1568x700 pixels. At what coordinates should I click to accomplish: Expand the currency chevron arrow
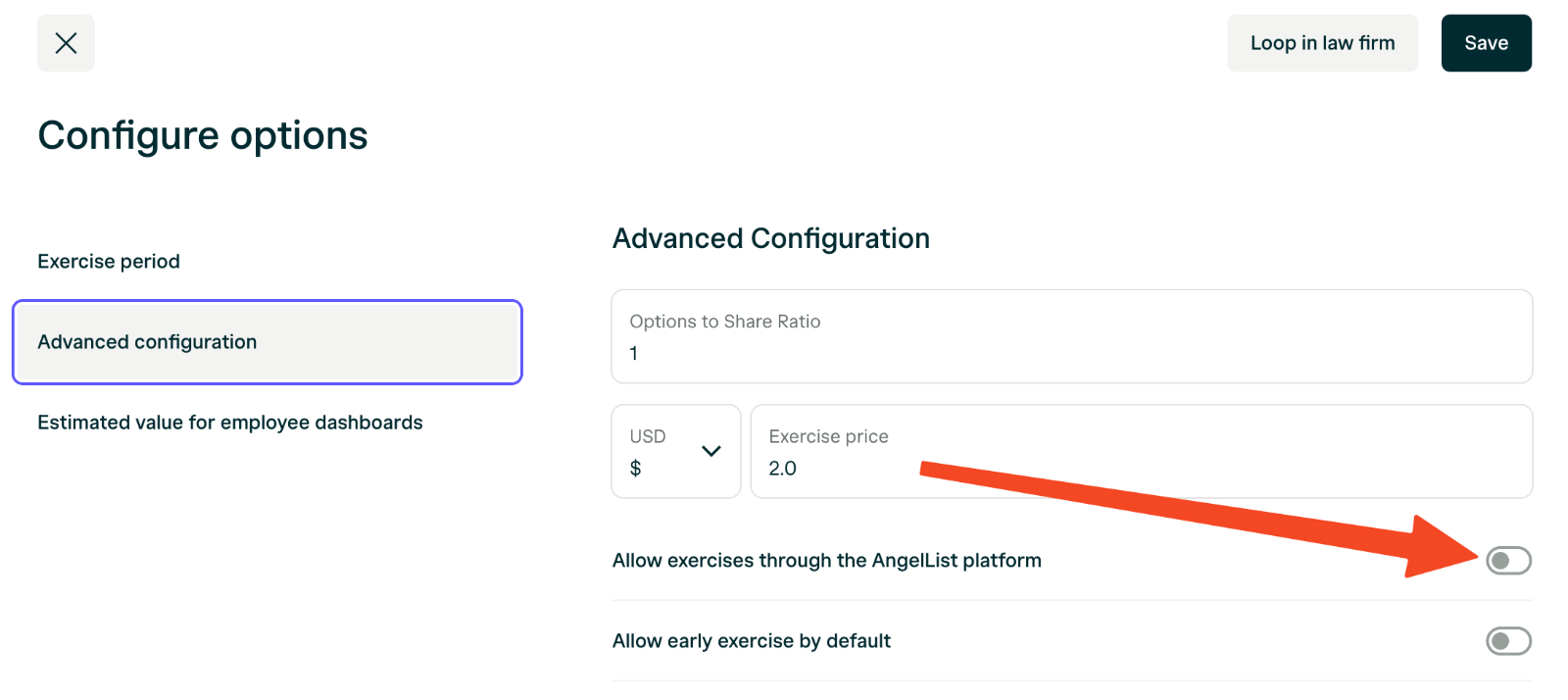click(711, 451)
